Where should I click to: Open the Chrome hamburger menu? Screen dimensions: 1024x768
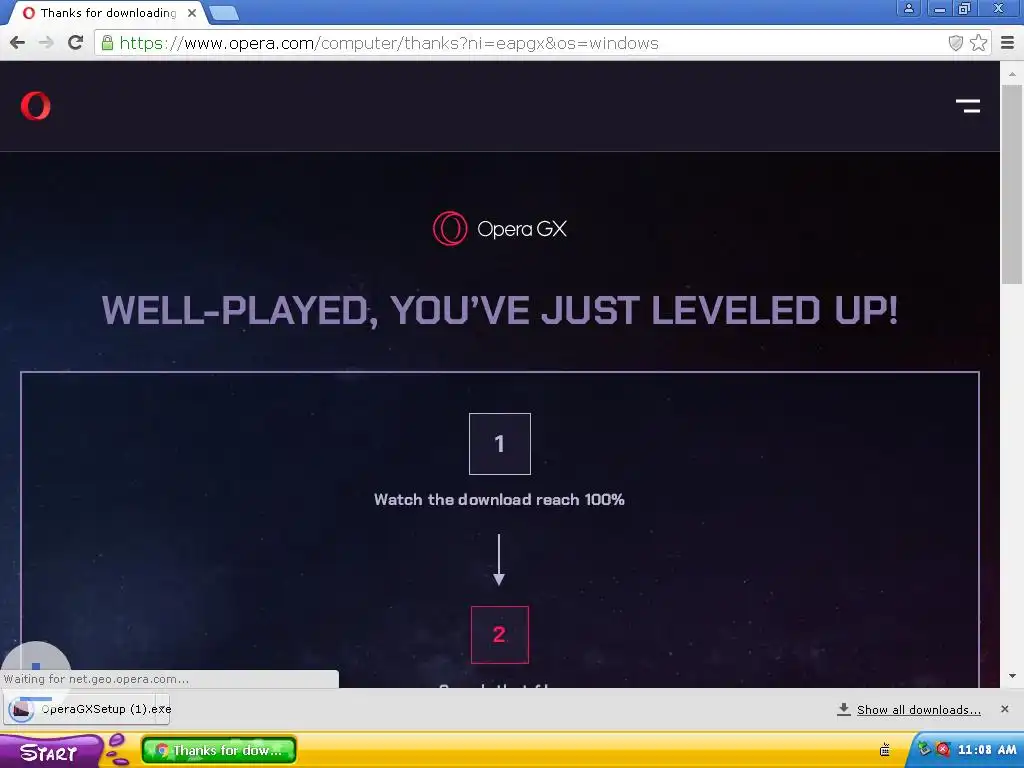click(x=1008, y=43)
